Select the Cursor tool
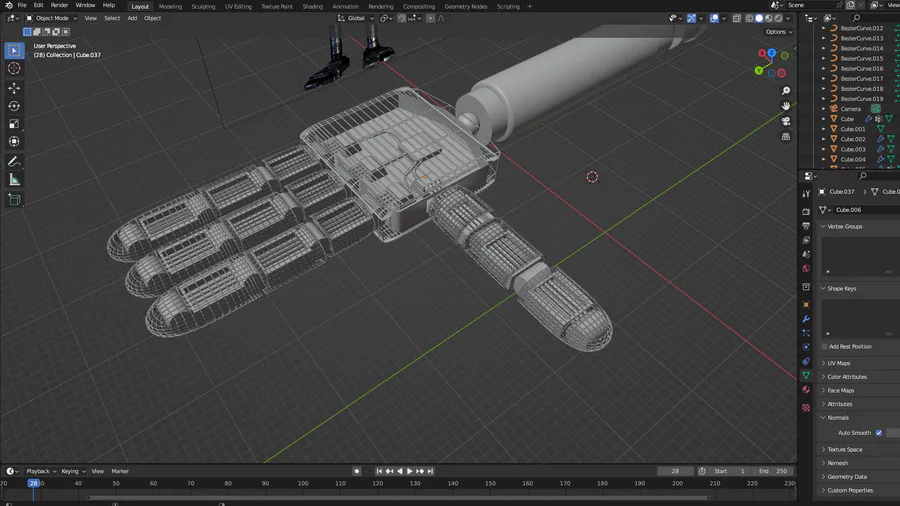 [x=14, y=68]
